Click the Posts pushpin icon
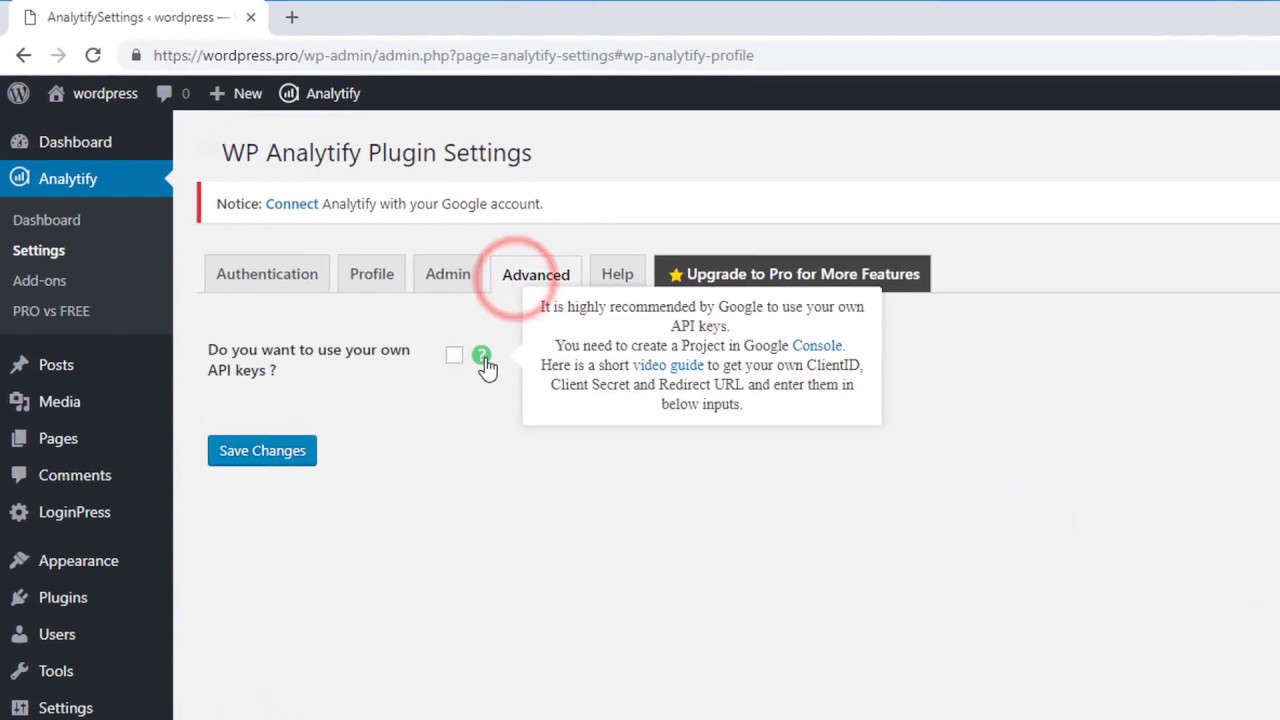The height and width of the screenshot is (720, 1280). 19,365
